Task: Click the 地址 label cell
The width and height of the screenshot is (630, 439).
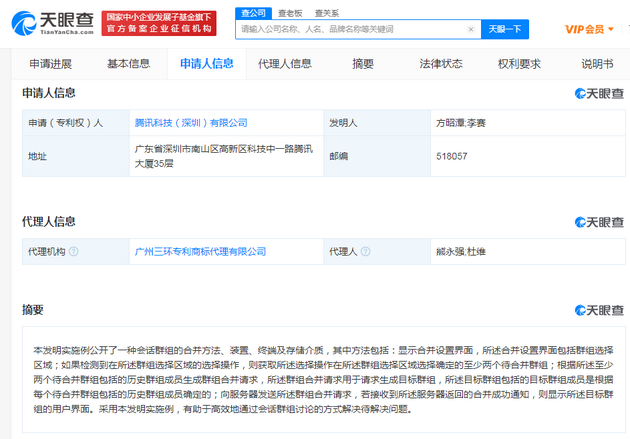Action: (76, 156)
